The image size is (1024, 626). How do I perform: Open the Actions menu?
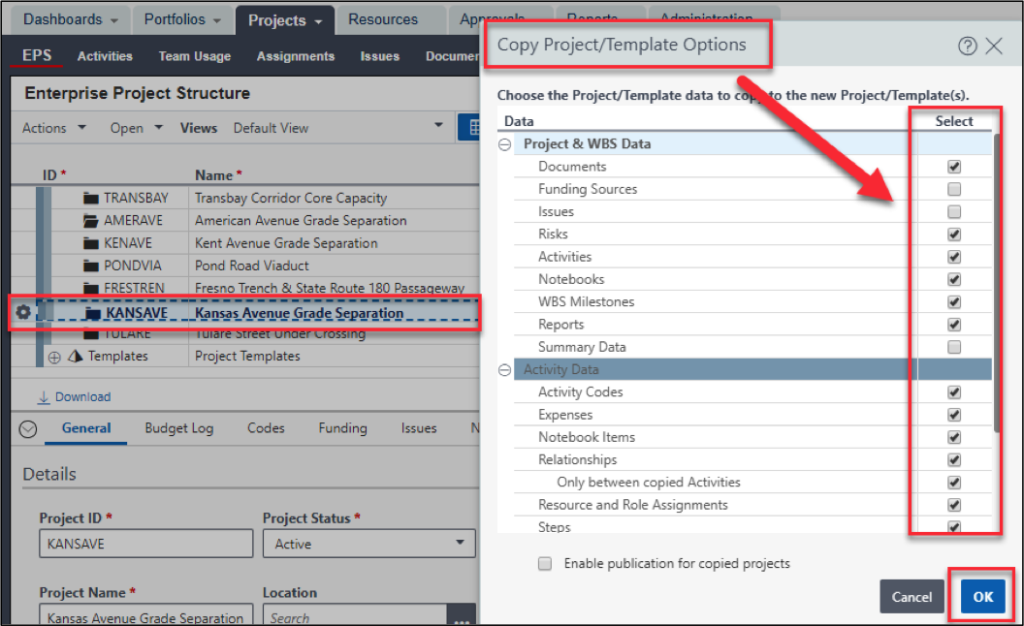coord(46,128)
